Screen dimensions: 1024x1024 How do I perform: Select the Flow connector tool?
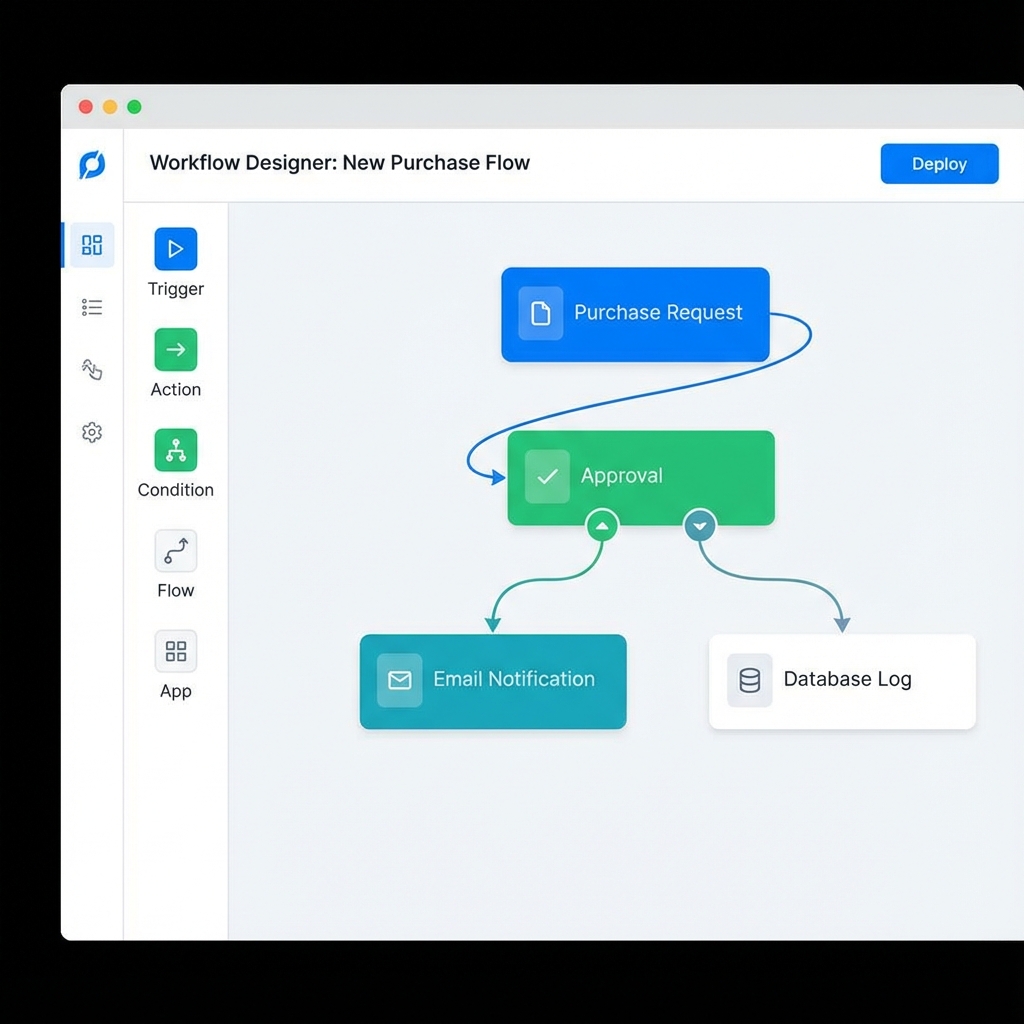point(175,550)
